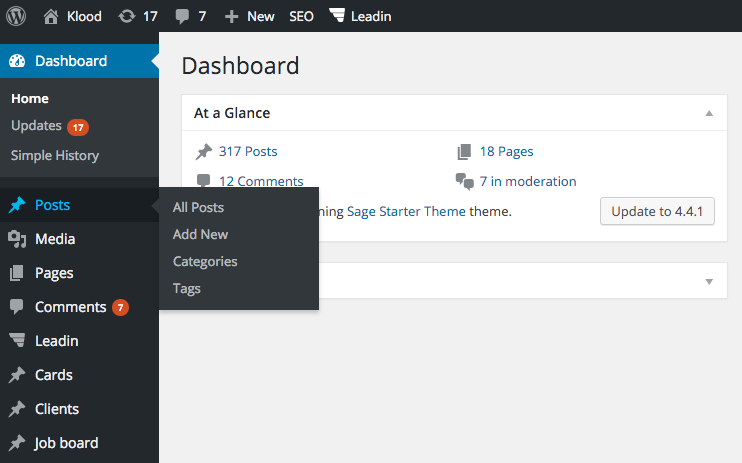Open the 7 in moderation link

(x=527, y=181)
